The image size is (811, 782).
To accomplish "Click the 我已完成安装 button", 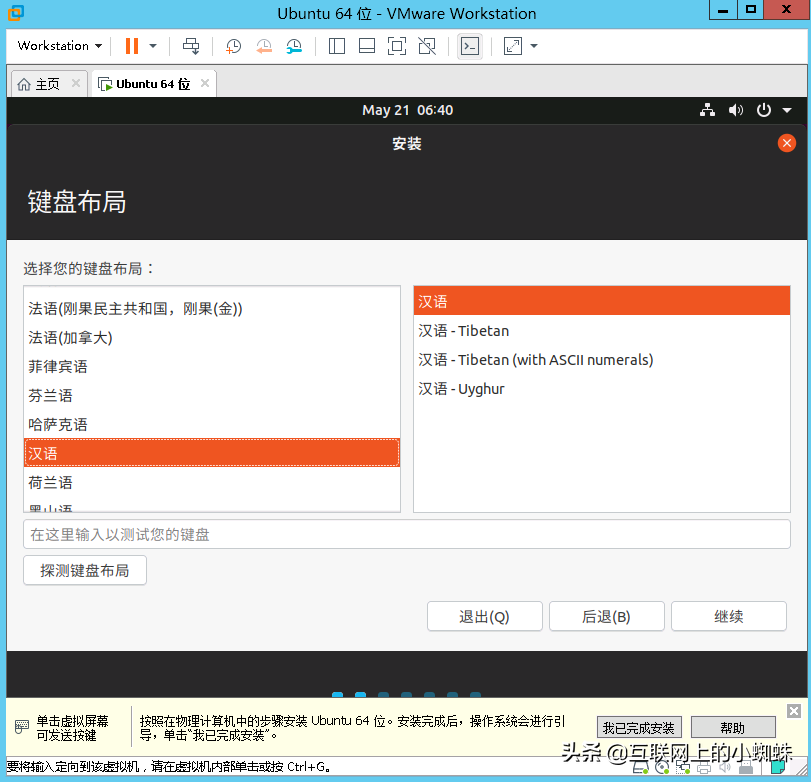I will point(639,727).
